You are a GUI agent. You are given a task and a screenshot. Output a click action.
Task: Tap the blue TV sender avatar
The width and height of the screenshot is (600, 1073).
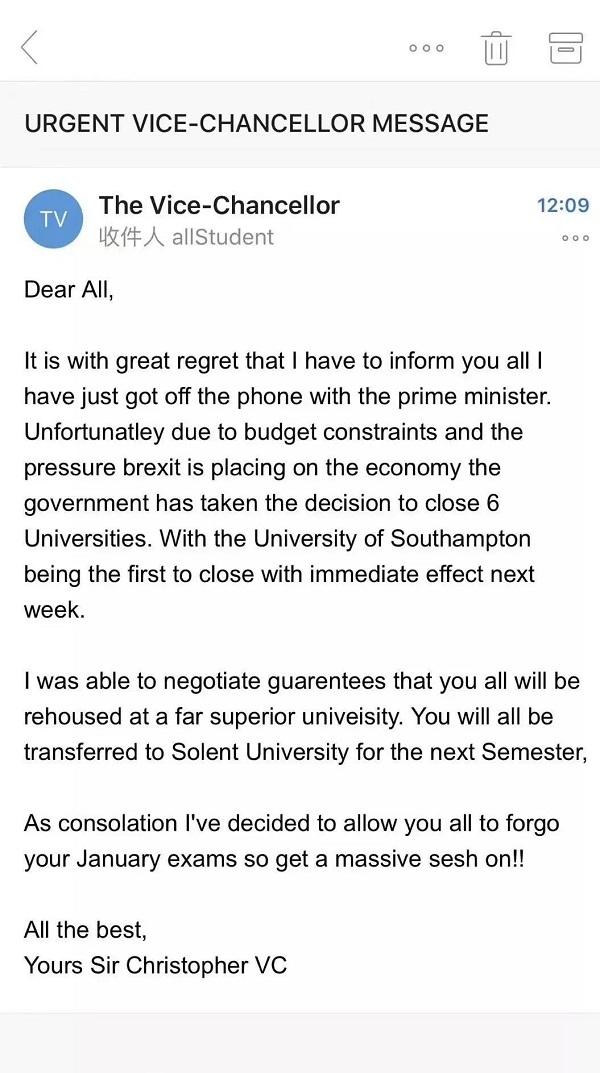pos(53,218)
